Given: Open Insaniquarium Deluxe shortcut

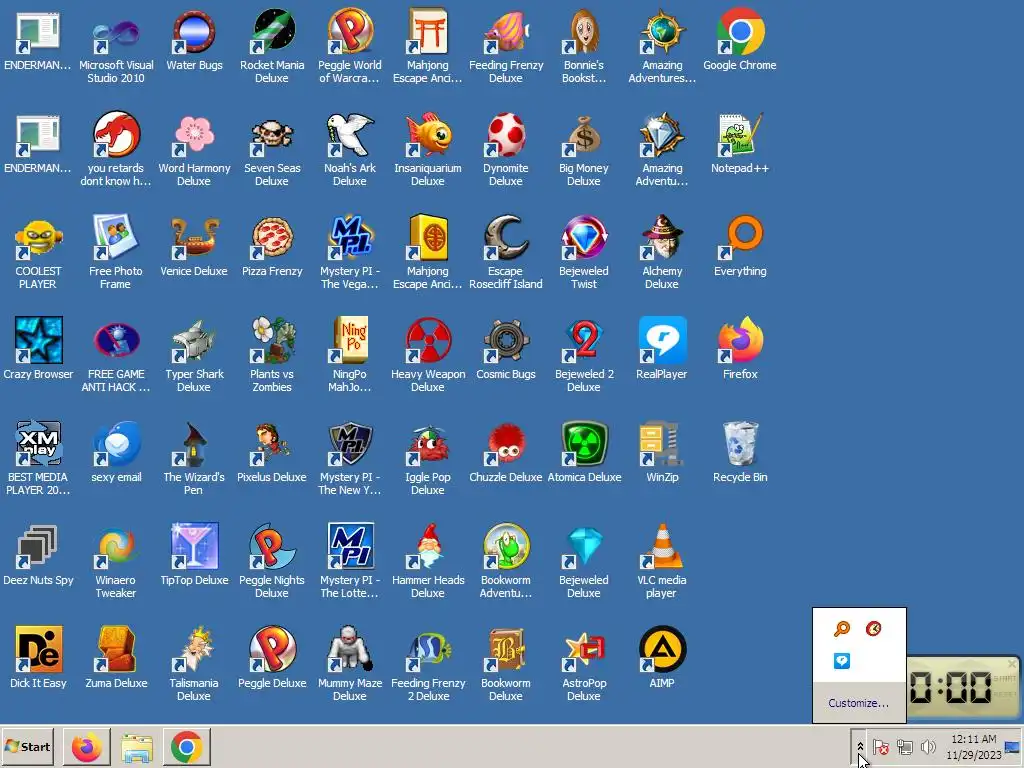Looking at the screenshot, I should click(x=428, y=150).
